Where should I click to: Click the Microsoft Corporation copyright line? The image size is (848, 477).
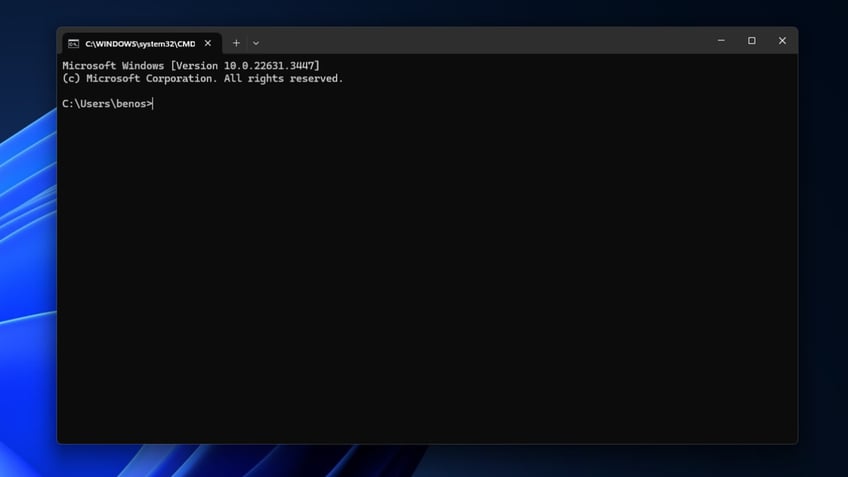203,78
